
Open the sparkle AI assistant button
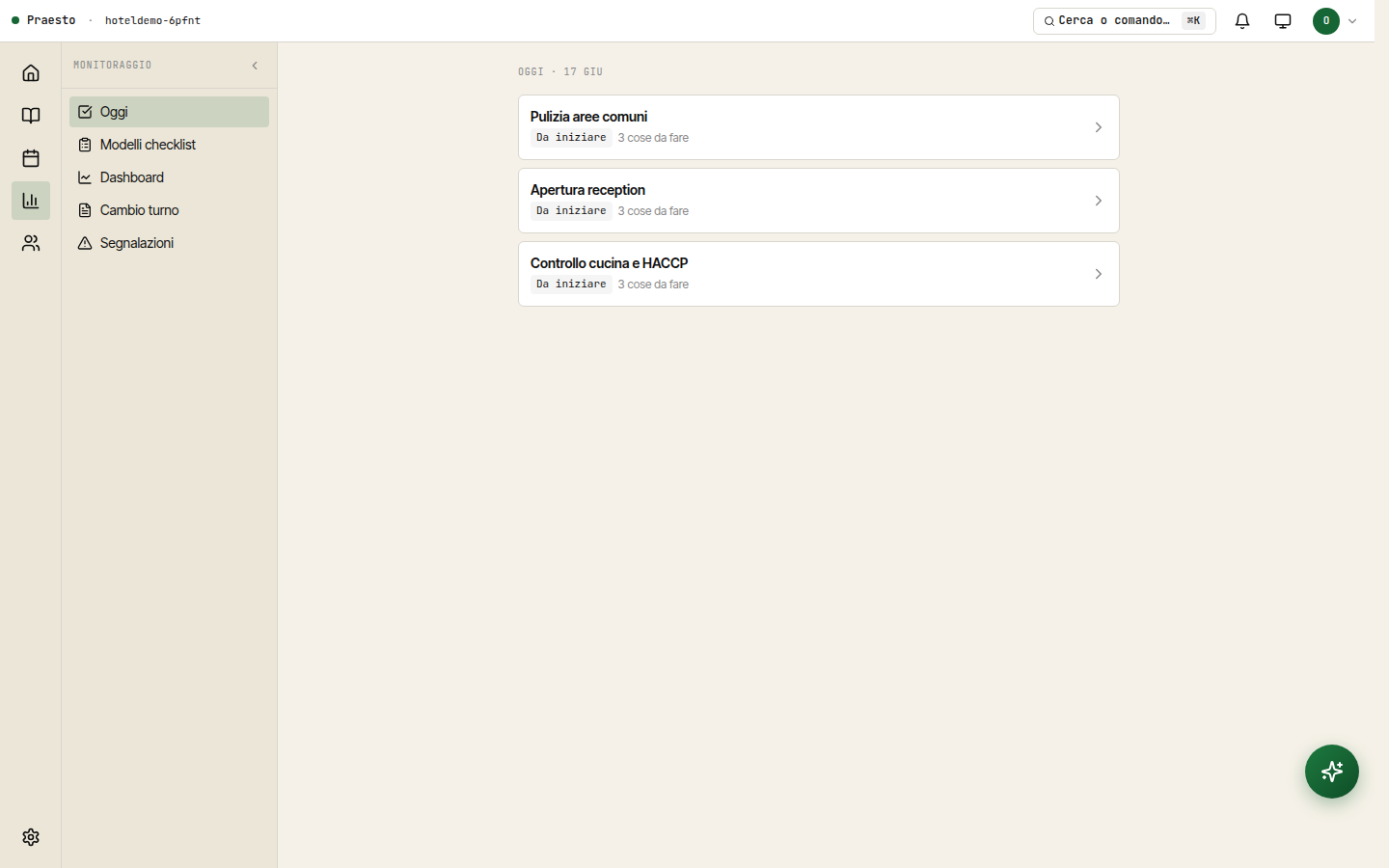(1332, 772)
